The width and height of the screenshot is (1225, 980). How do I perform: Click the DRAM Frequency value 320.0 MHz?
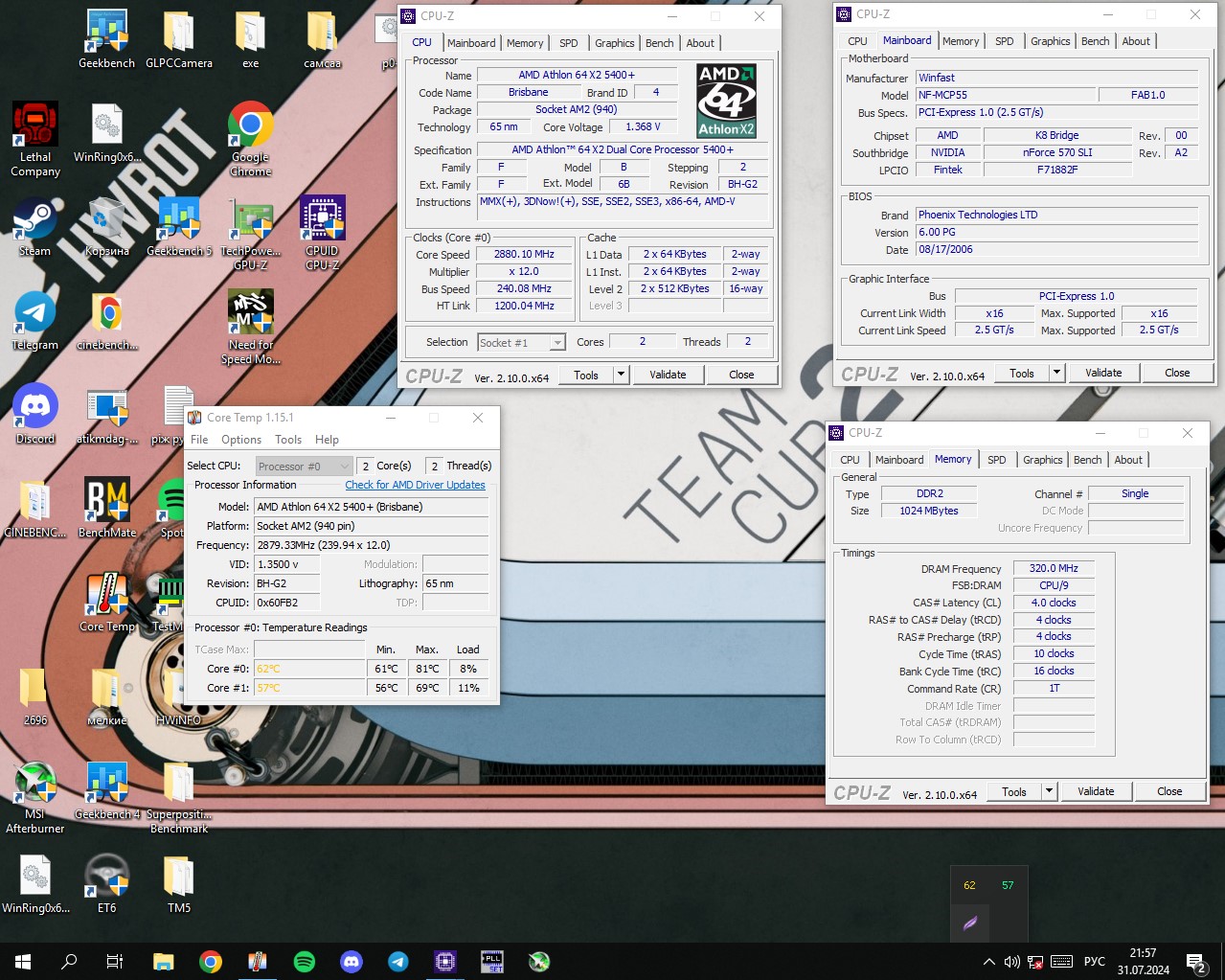coord(1054,568)
